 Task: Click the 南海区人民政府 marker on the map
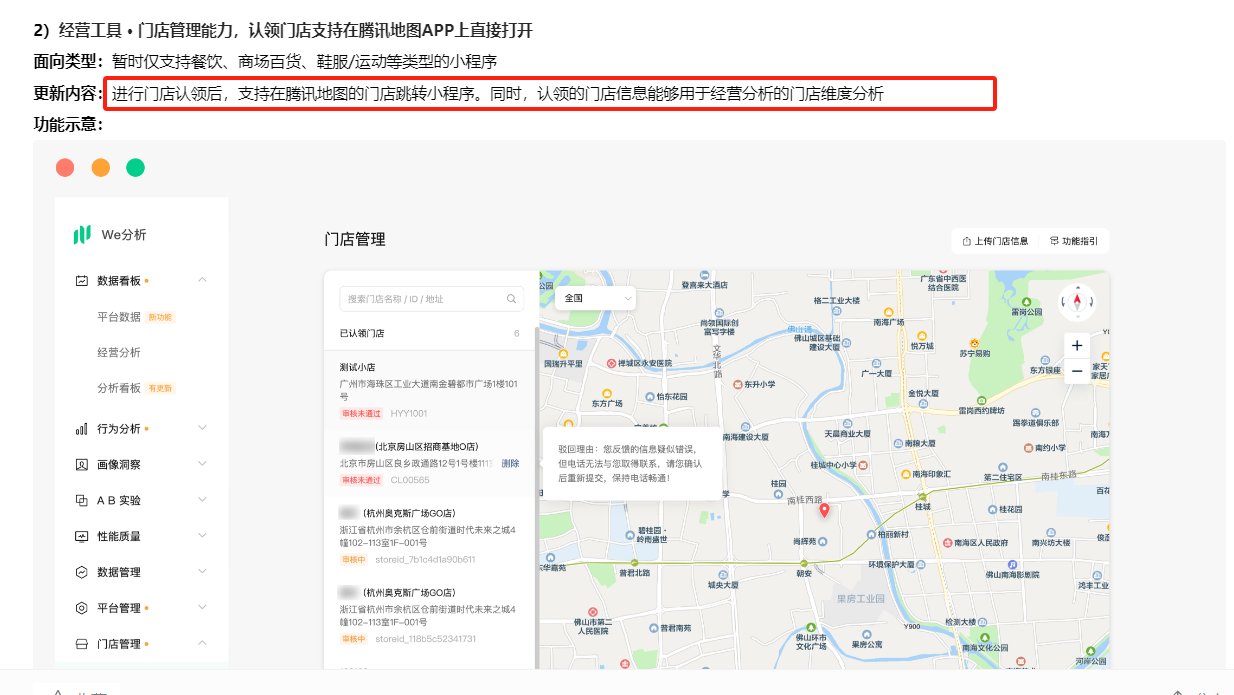pyautogui.click(x=946, y=543)
